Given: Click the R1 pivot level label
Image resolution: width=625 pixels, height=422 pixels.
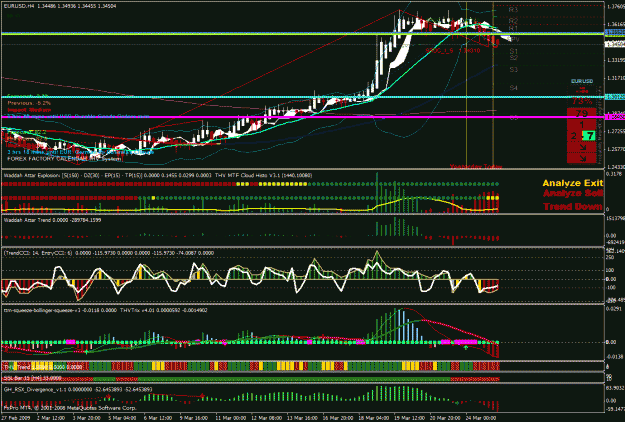Looking at the screenshot, I should [513, 28].
